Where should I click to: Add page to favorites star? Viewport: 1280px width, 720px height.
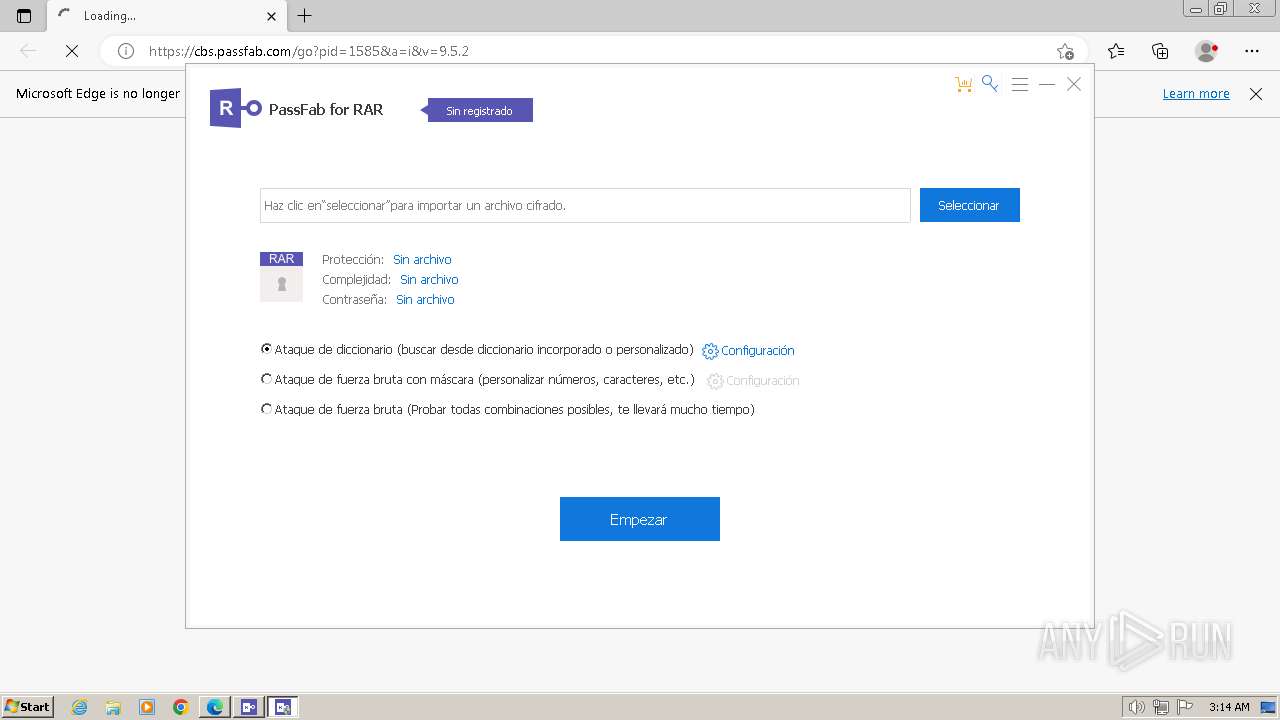click(x=1065, y=51)
